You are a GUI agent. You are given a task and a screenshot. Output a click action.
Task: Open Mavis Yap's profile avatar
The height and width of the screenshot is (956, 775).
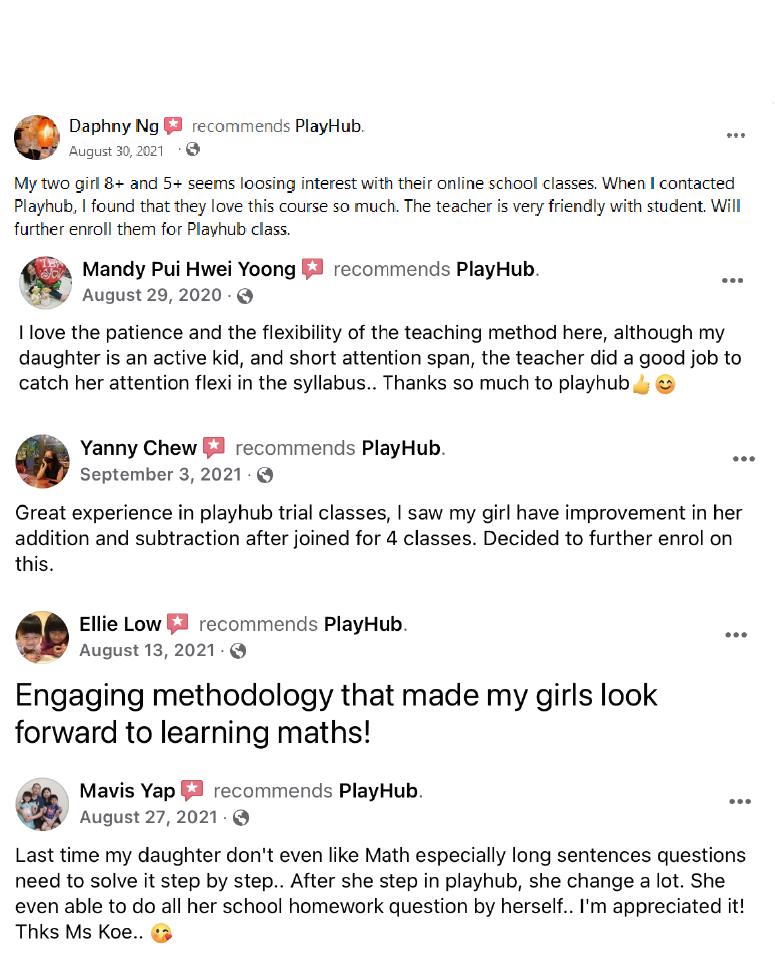[41, 803]
